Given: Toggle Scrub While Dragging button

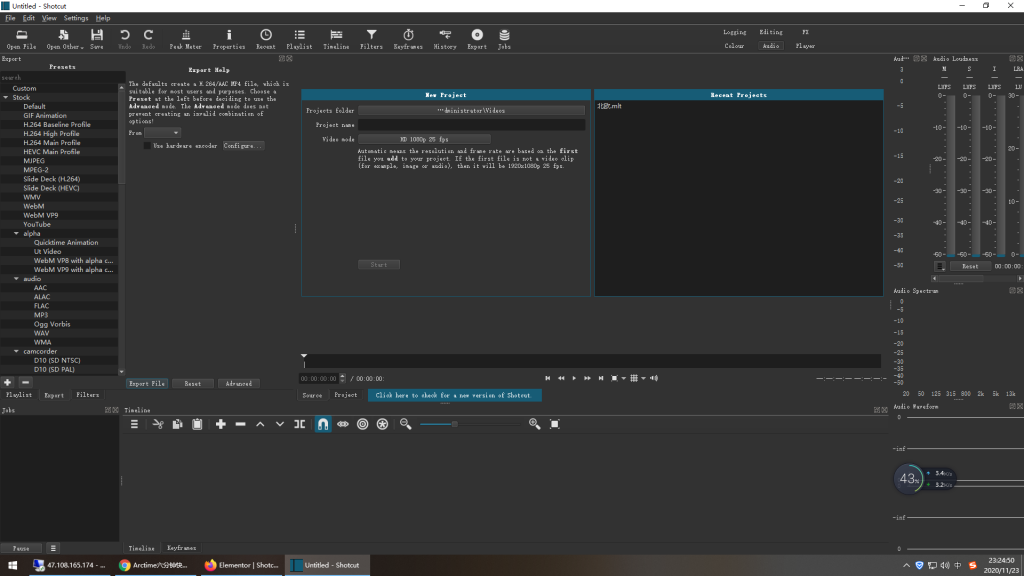Looking at the screenshot, I should pos(343,424).
